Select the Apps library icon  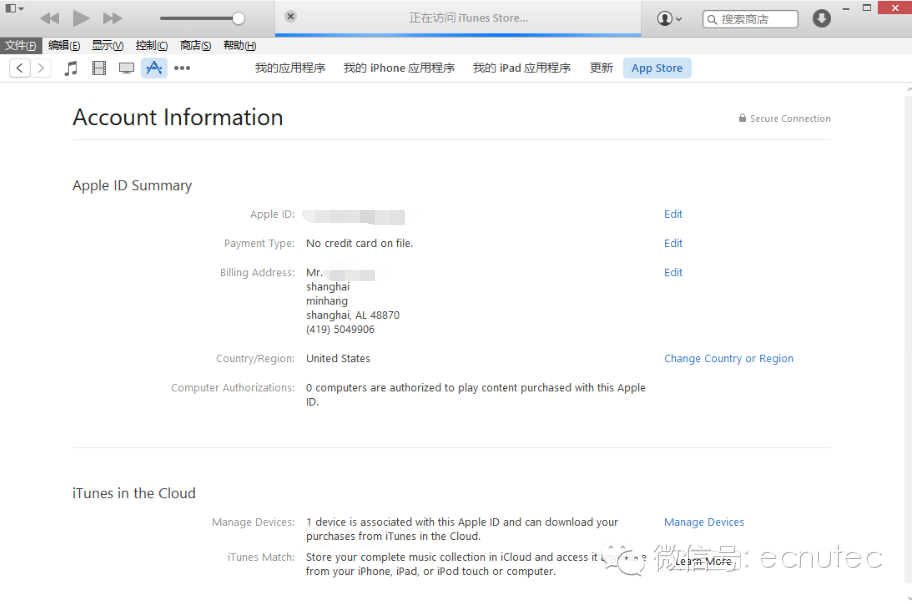coord(154,68)
